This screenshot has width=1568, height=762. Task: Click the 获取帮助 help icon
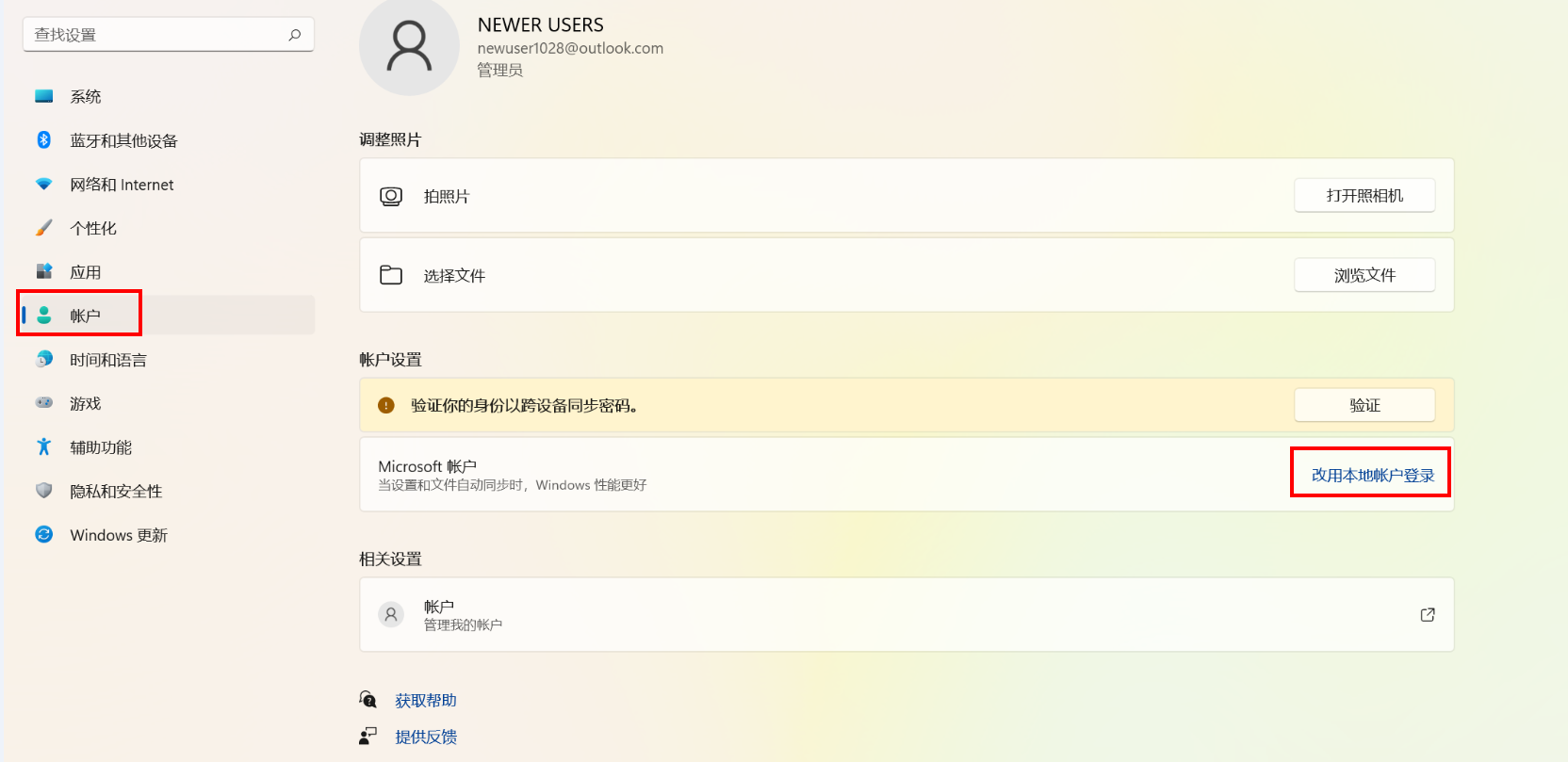tap(368, 700)
